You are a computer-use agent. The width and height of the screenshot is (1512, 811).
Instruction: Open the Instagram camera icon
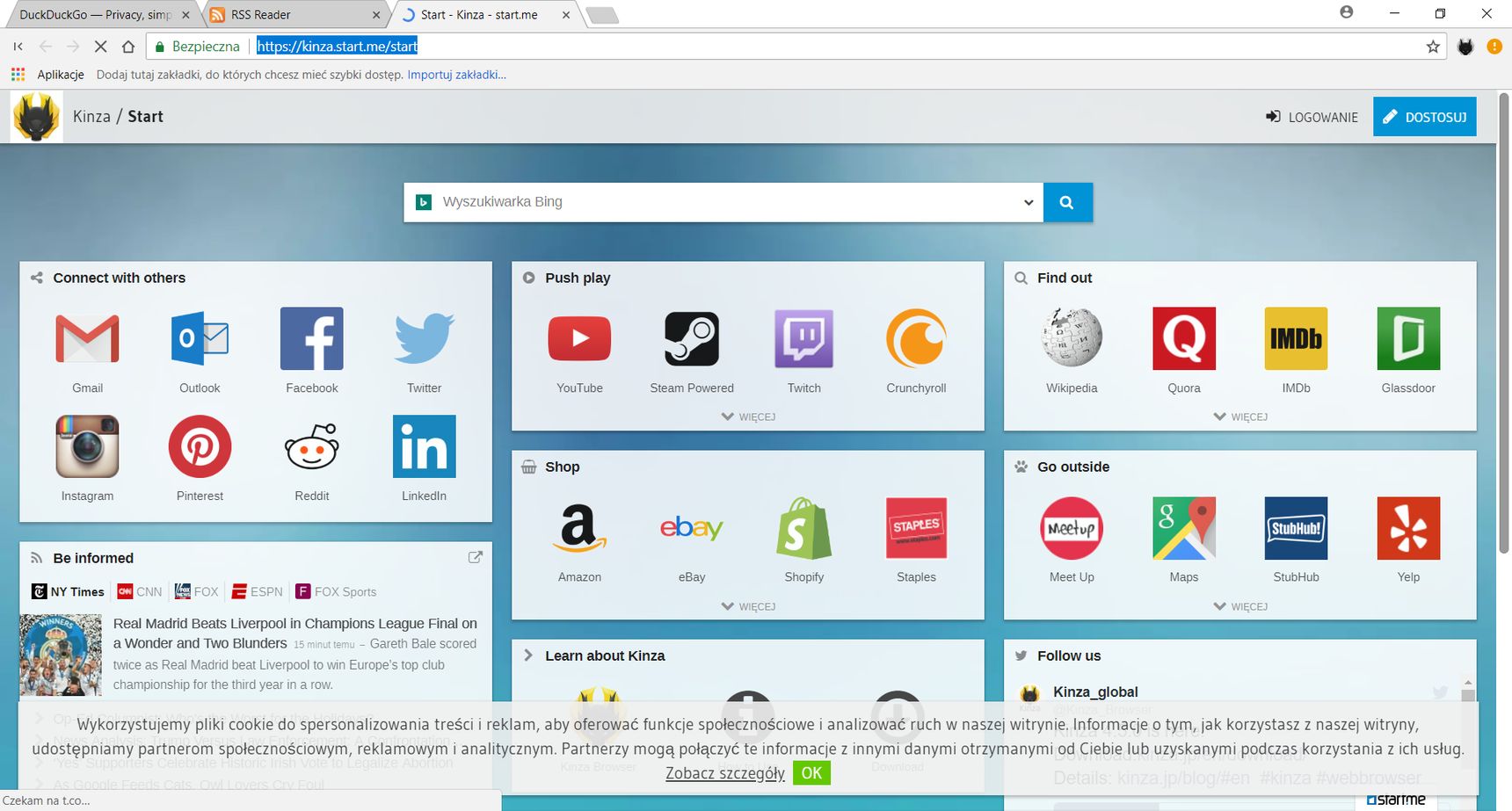pos(87,446)
